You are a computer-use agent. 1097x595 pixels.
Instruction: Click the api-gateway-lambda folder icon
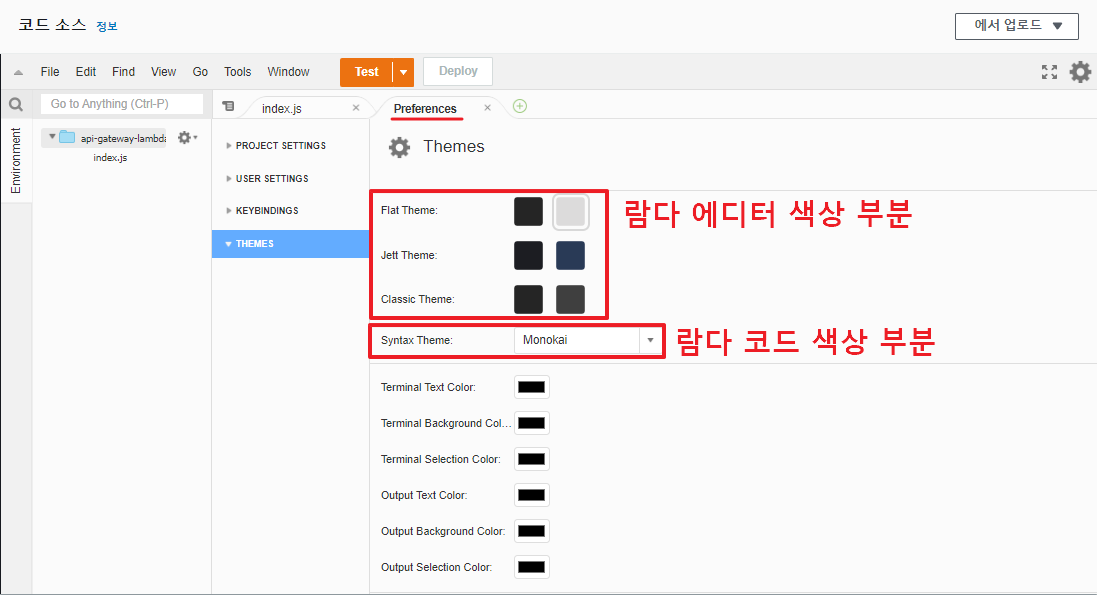[66, 137]
